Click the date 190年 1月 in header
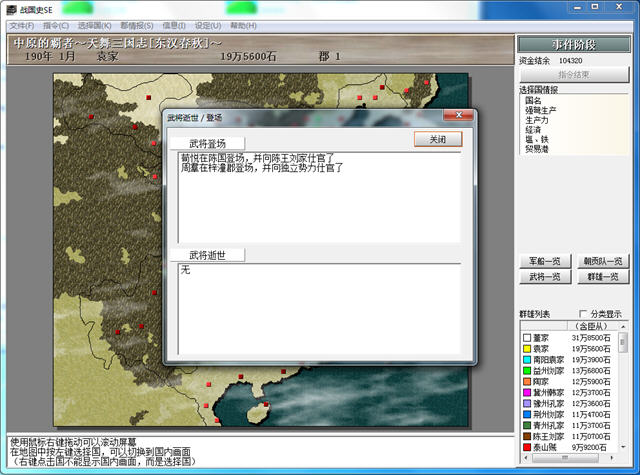Screen dimensions: 640x475 pyautogui.click(x=51, y=56)
